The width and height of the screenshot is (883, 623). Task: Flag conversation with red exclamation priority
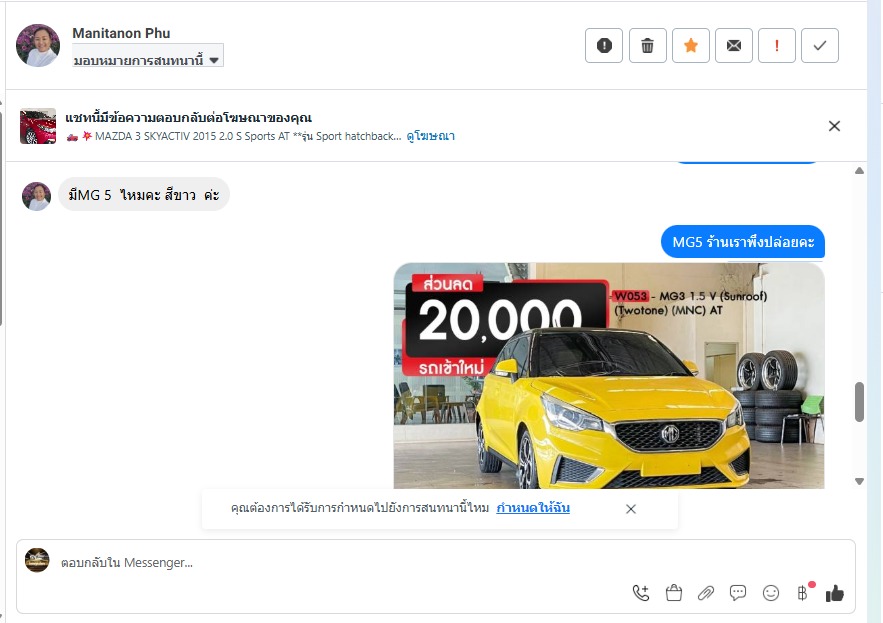[x=777, y=46]
